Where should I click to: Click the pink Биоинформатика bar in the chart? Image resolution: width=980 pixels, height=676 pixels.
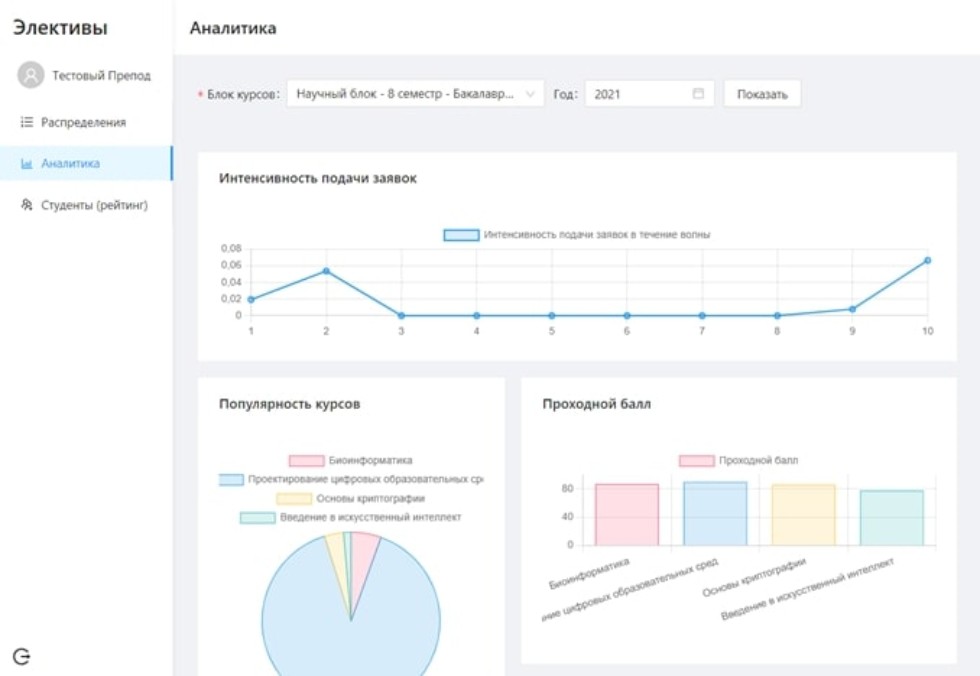pos(626,515)
